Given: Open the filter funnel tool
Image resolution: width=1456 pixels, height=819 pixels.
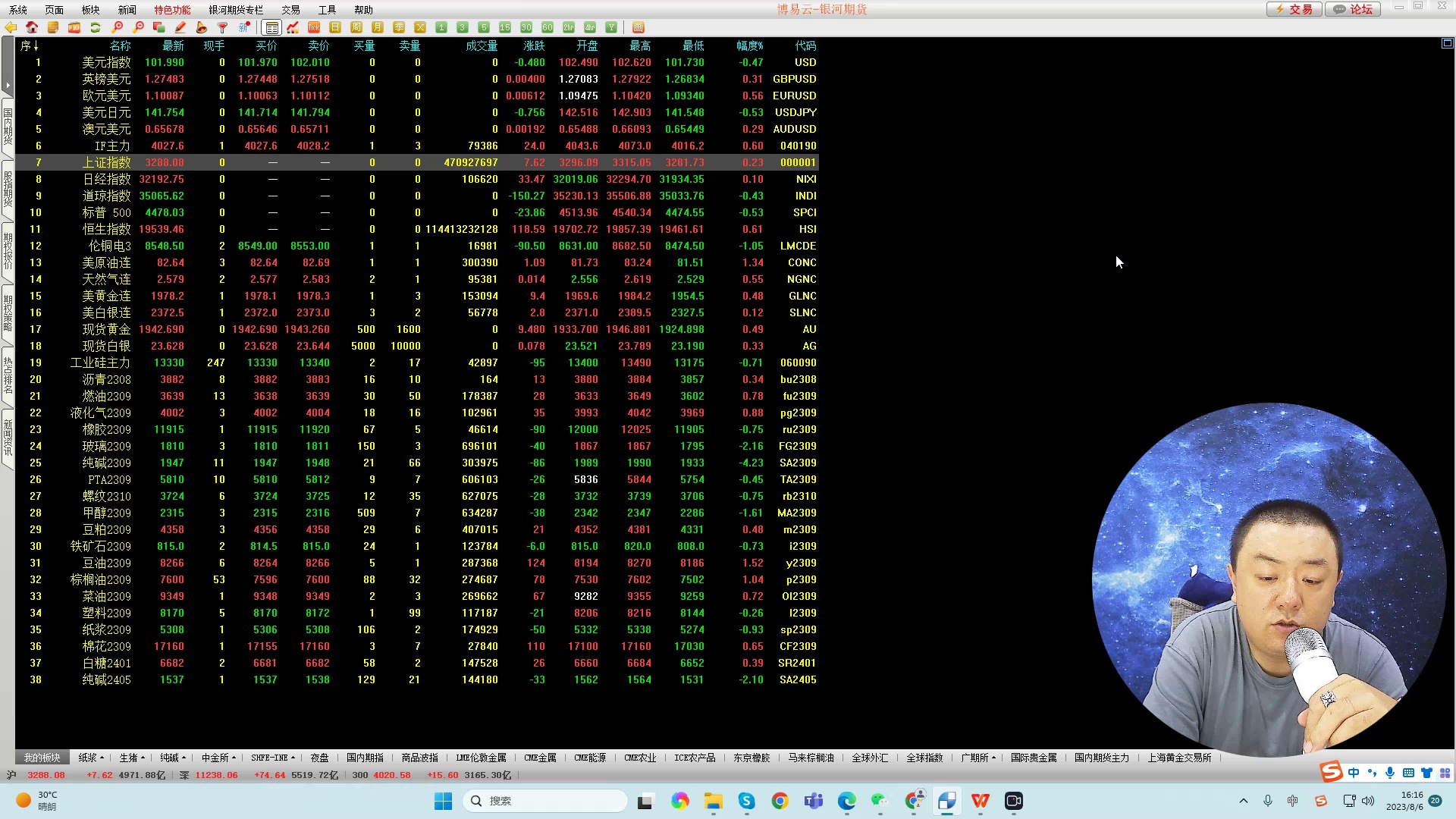Looking at the screenshot, I should pyautogui.click(x=222, y=27).
